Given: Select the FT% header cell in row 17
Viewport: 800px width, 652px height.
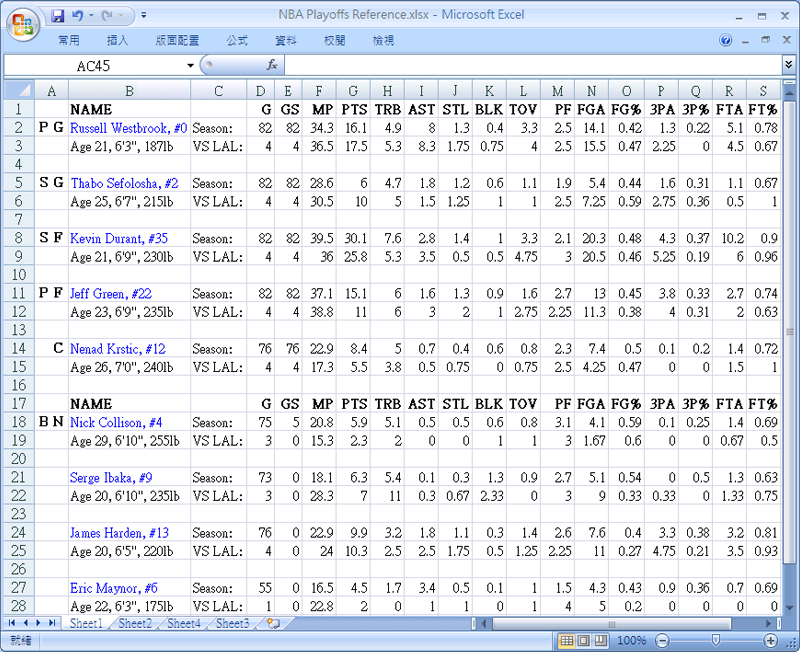Looking at the screenshot, I should tap(763, 404).
